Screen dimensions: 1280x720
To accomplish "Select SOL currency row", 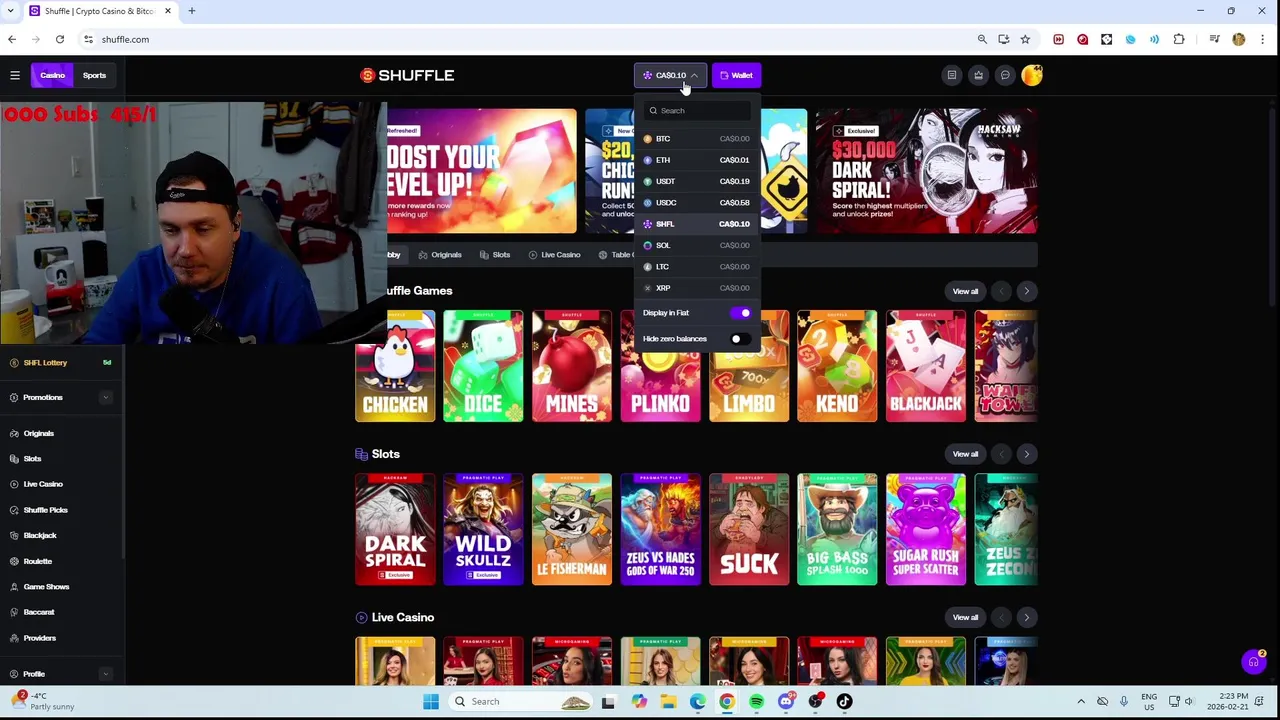I will pyautogui.click(x=696, y=245).
